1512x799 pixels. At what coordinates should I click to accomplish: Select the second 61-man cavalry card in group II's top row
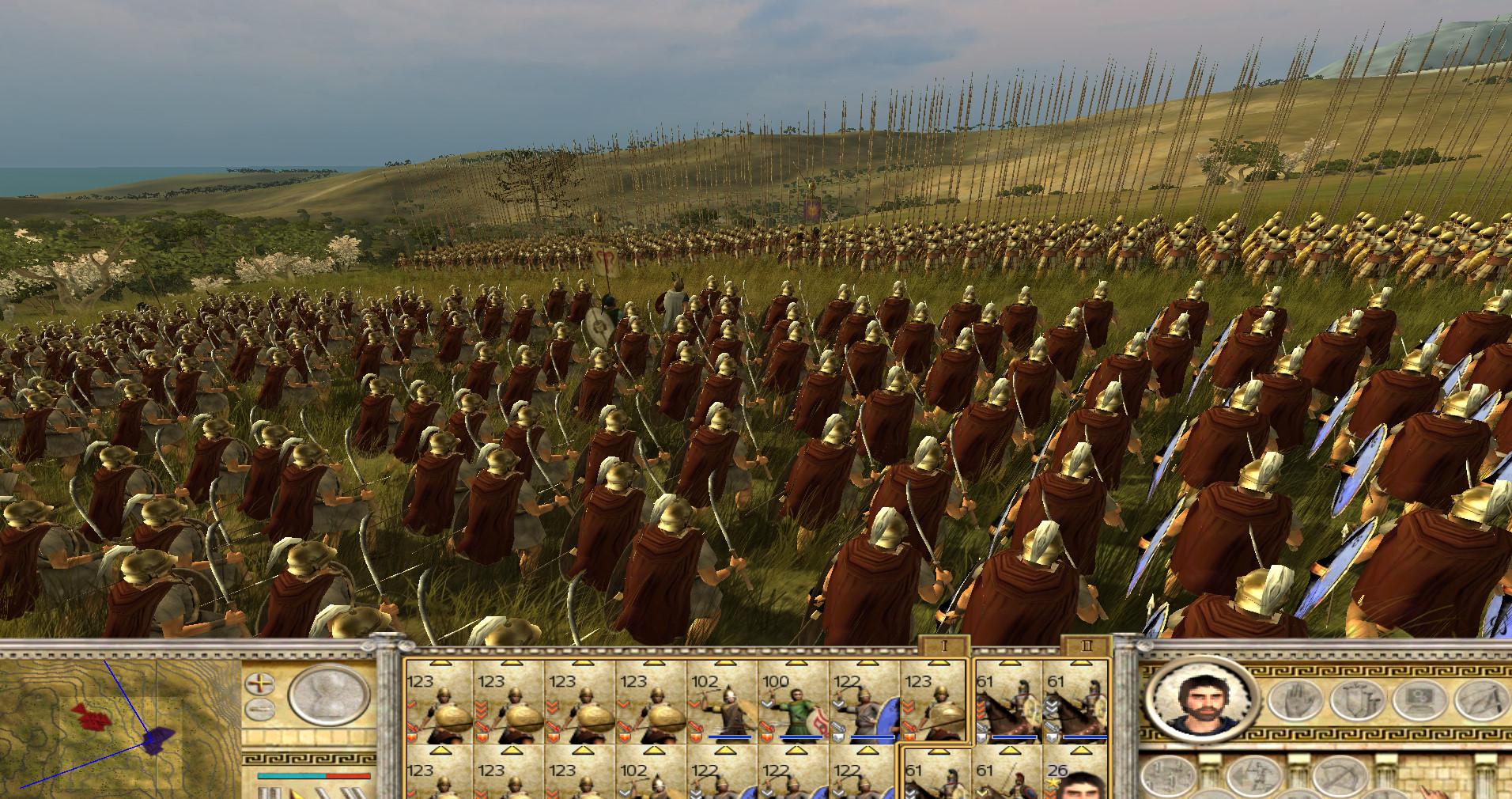1076,702
